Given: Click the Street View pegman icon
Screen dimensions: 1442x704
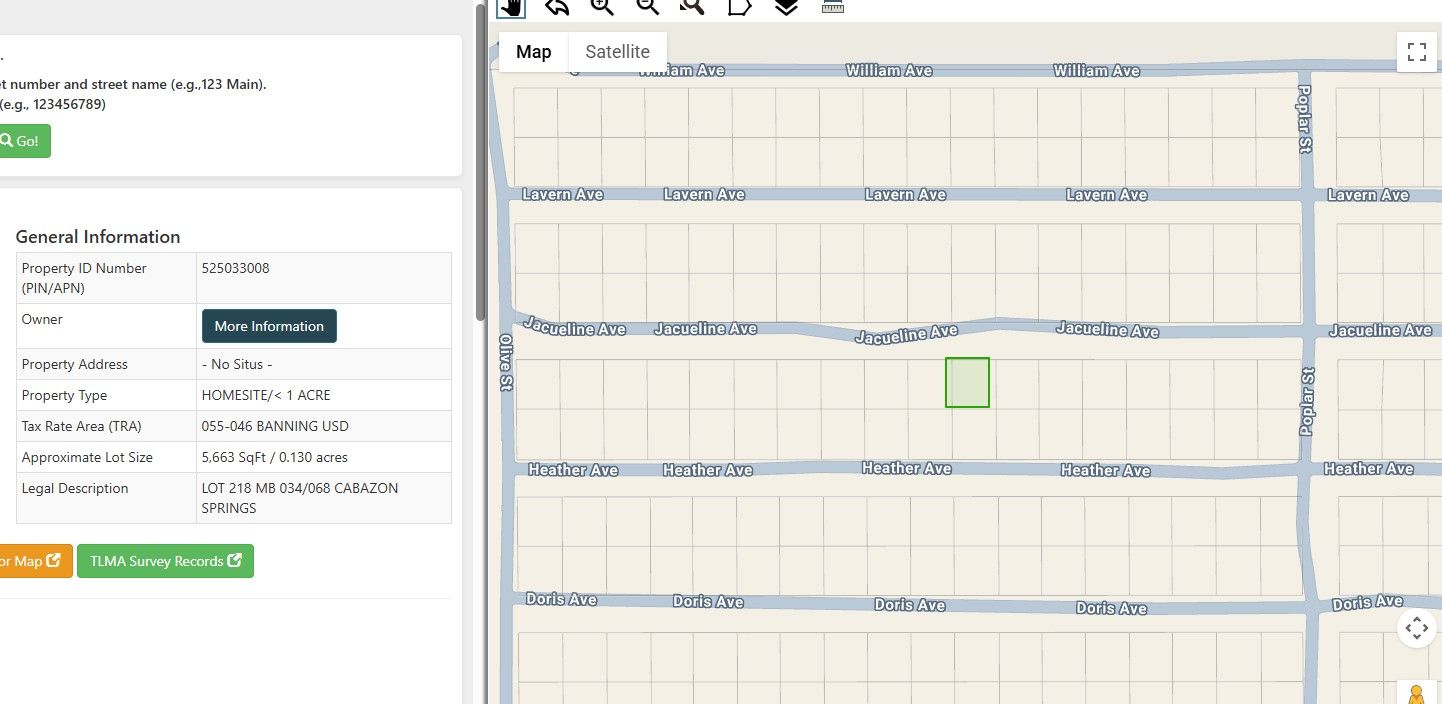Looking at the screenshot, I should click(1416, 693).
